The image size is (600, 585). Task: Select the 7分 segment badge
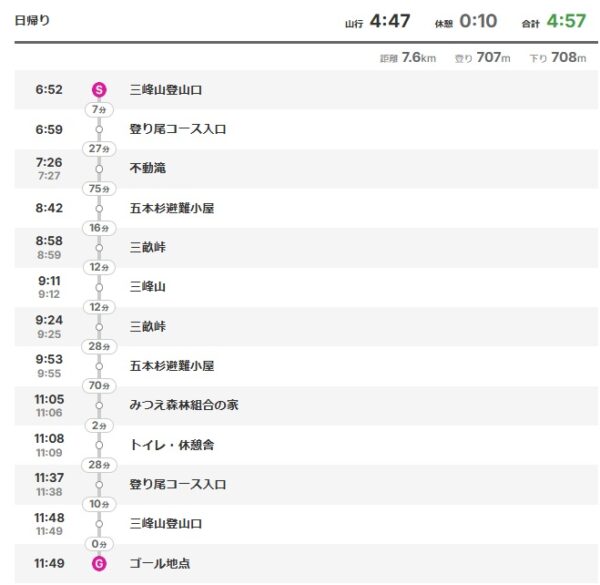[x=98, y=109]
